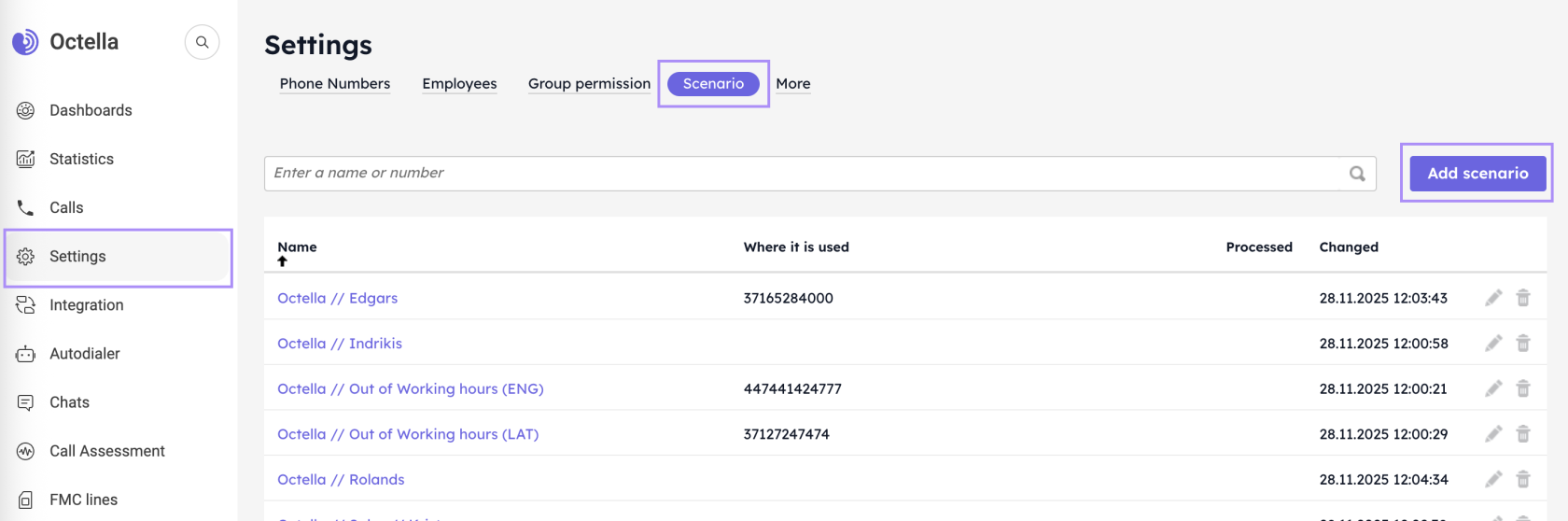Edit Out of Working hours (LAT) scenario

click(x=1493, y=434)
